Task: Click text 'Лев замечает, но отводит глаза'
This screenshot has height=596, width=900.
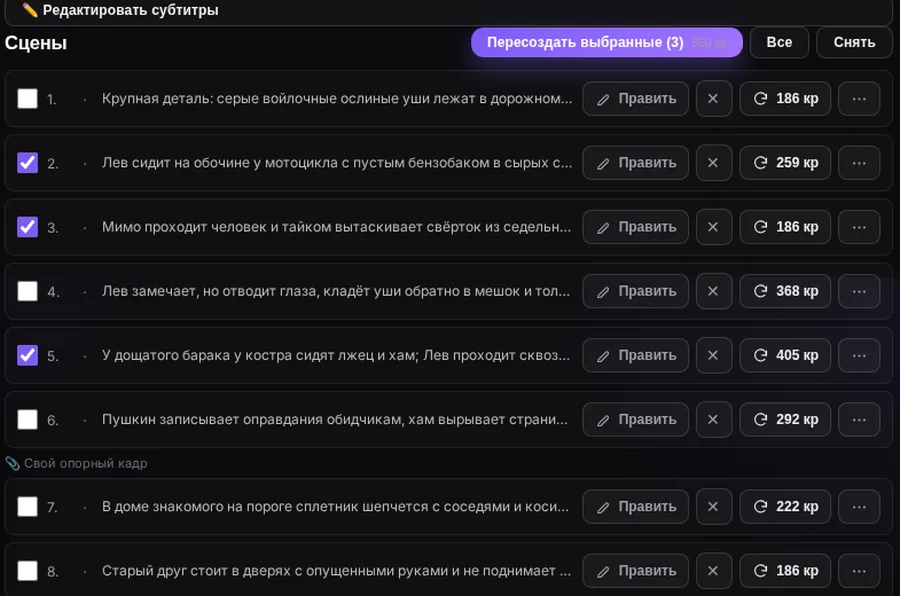Action: pos(211,291)
